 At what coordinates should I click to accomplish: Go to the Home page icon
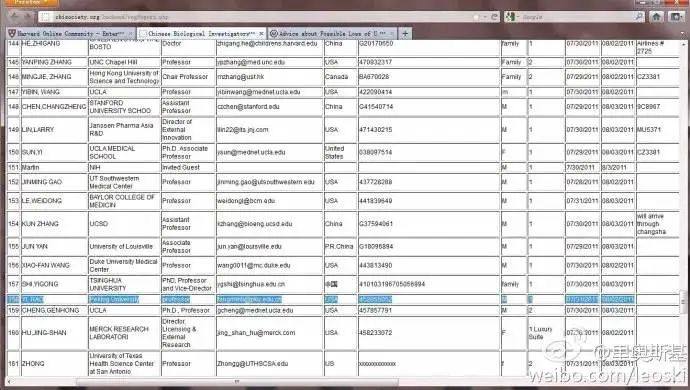(657, 17)
